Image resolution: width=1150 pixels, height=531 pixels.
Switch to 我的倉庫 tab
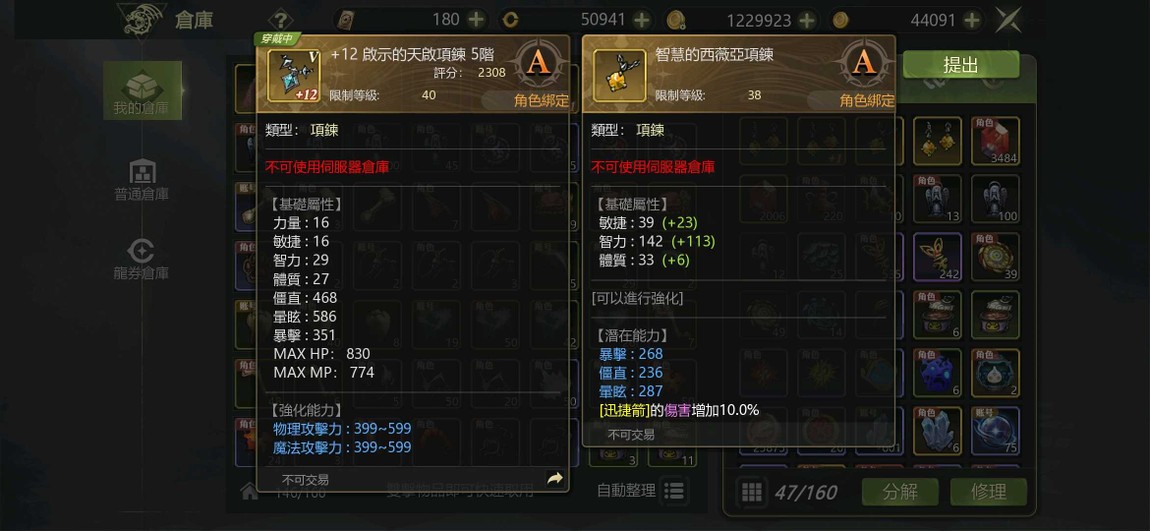(142, 92)
